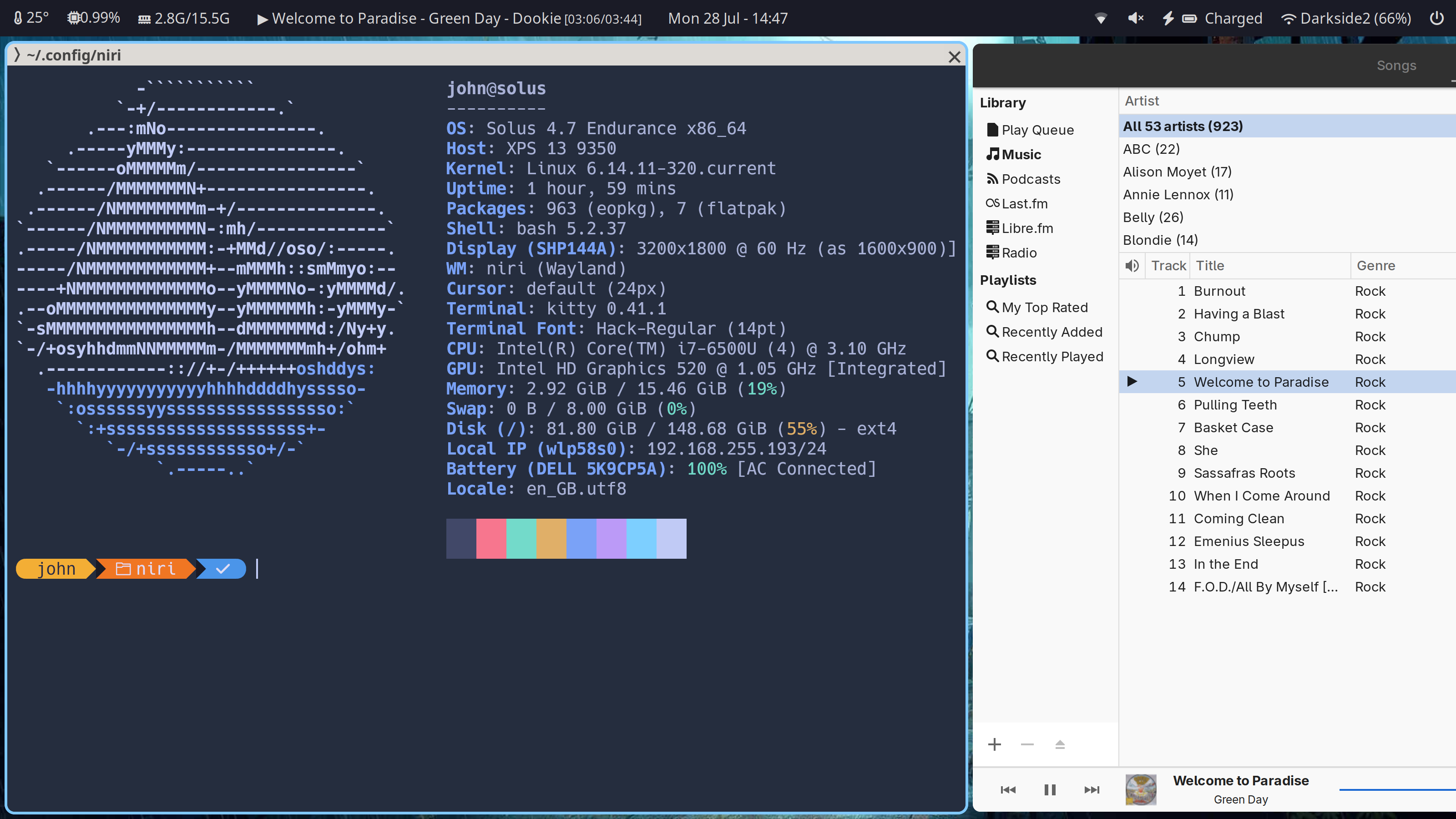Close the kitty terminal window
Viewport: 1456px width, 819px height.
point(954,56)
